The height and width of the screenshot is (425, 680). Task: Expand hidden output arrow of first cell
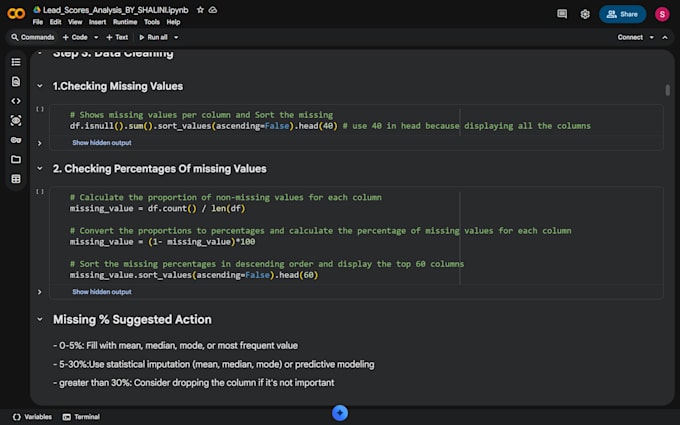[39, 143]
